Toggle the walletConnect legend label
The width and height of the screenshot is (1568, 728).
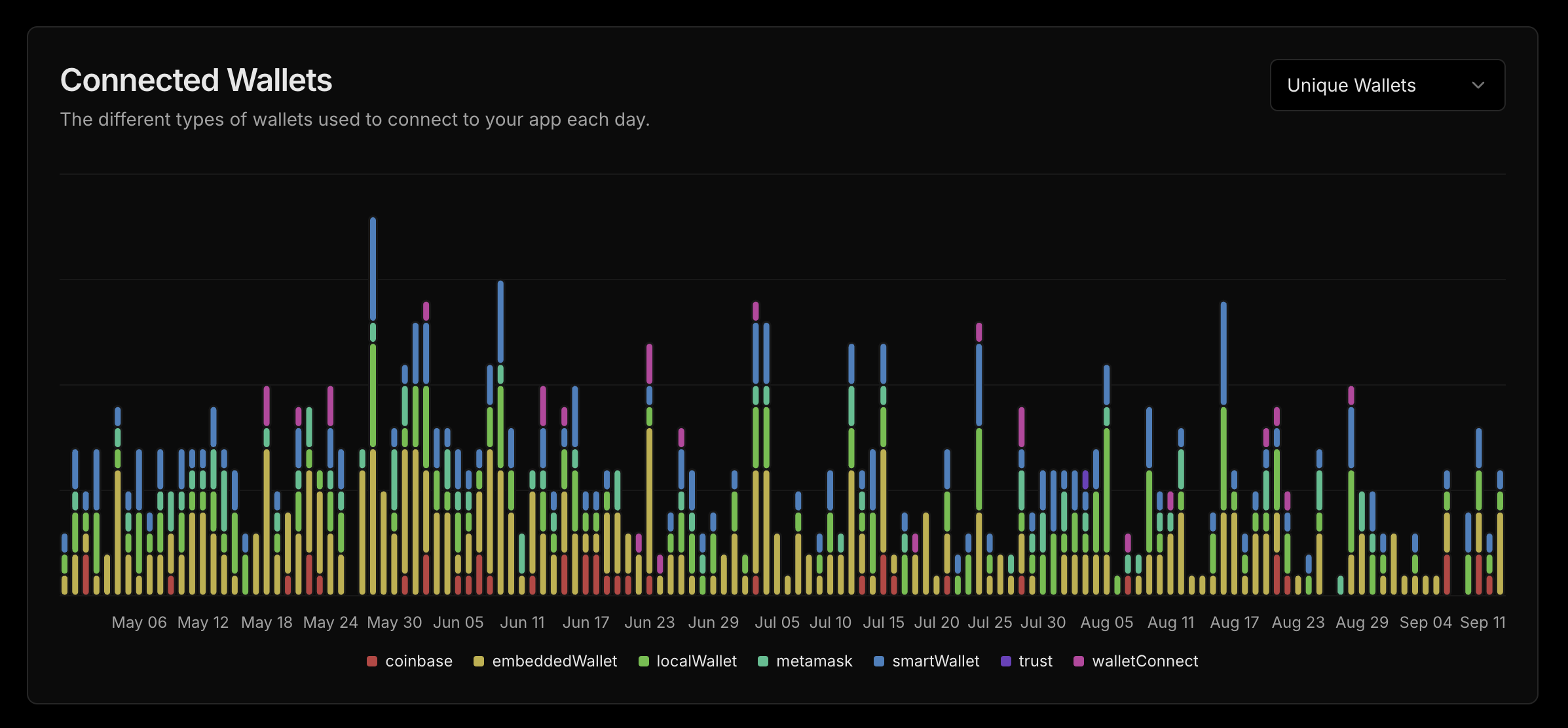[x=1145, y=661]
